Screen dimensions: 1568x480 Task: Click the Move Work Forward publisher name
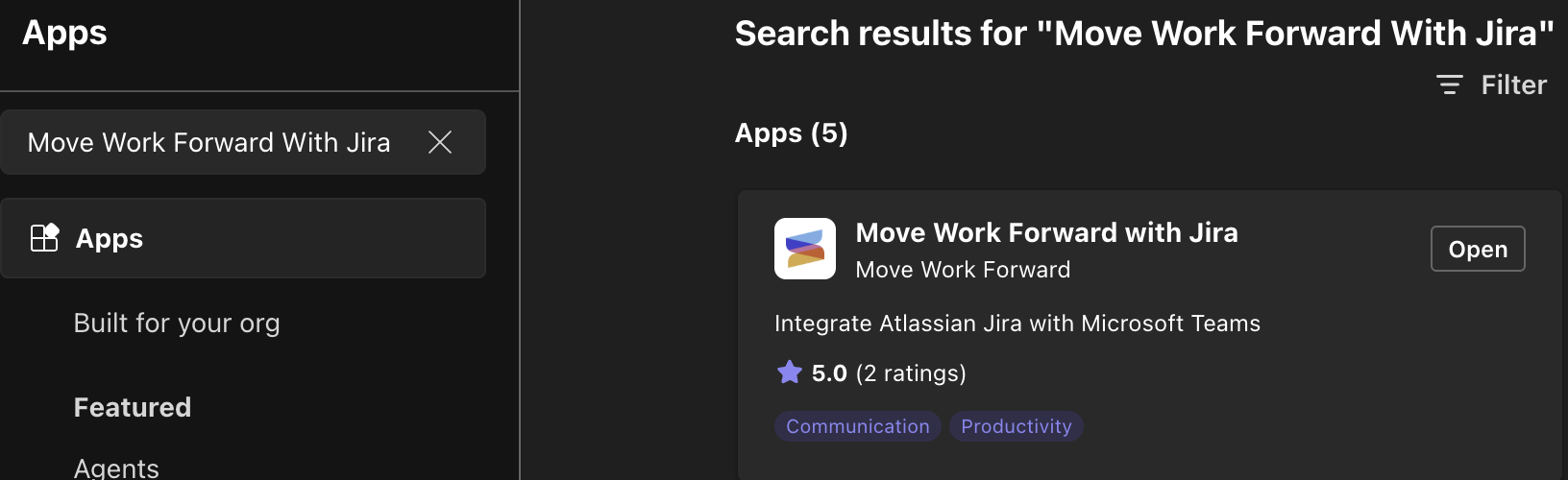click(963, 270)
